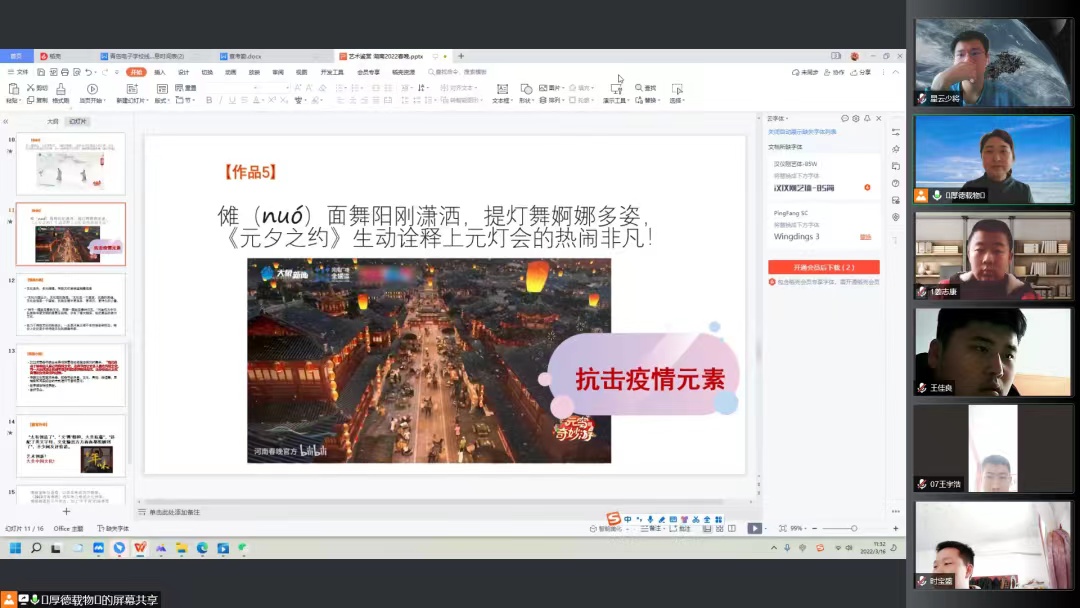The width and height of the screenshot is (1080, 608).
Task: Toggle Subscript formatting
Action: click(x=283, y=101)
